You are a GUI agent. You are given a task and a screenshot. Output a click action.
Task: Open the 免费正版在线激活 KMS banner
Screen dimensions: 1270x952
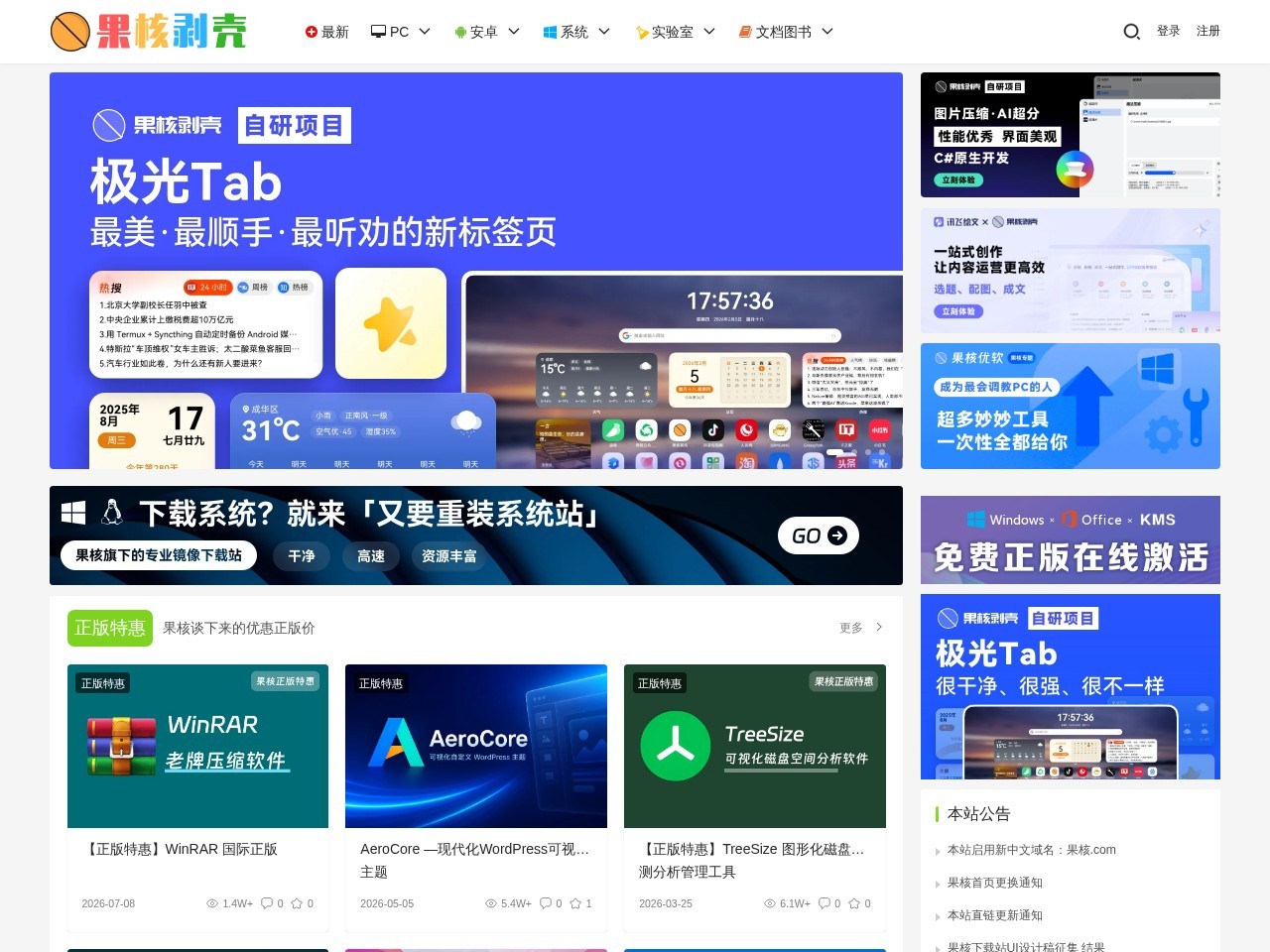click(x=1071, y=540)
